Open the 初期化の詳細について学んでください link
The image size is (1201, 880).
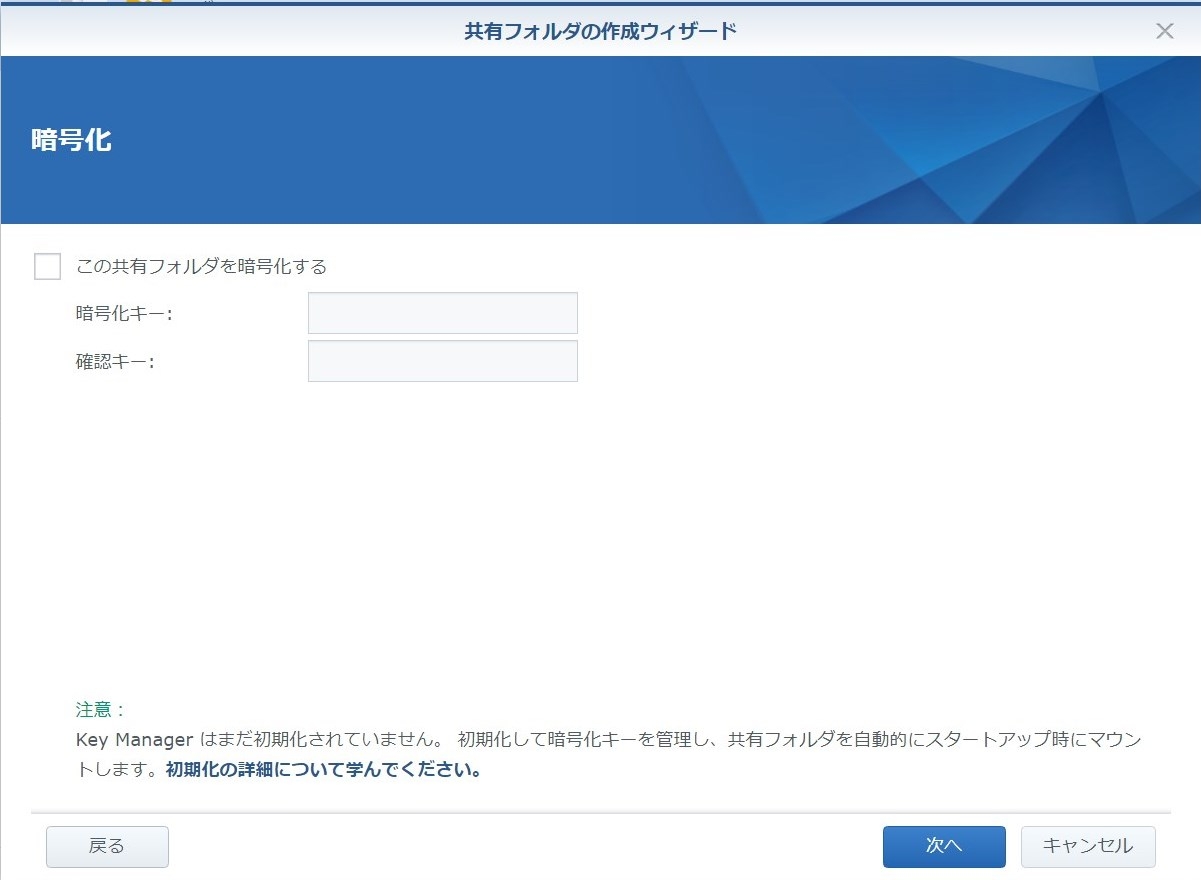click(x=323, y=771)
